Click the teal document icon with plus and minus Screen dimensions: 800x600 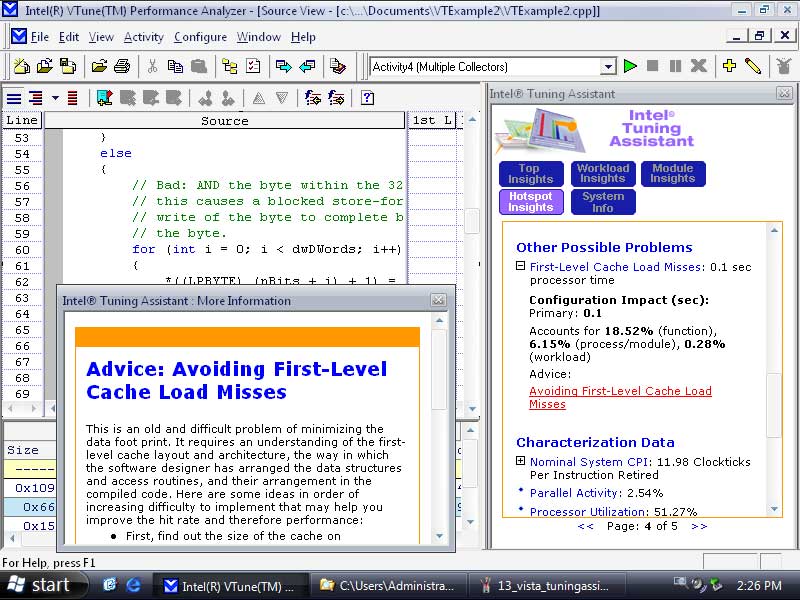coord(104,98)
